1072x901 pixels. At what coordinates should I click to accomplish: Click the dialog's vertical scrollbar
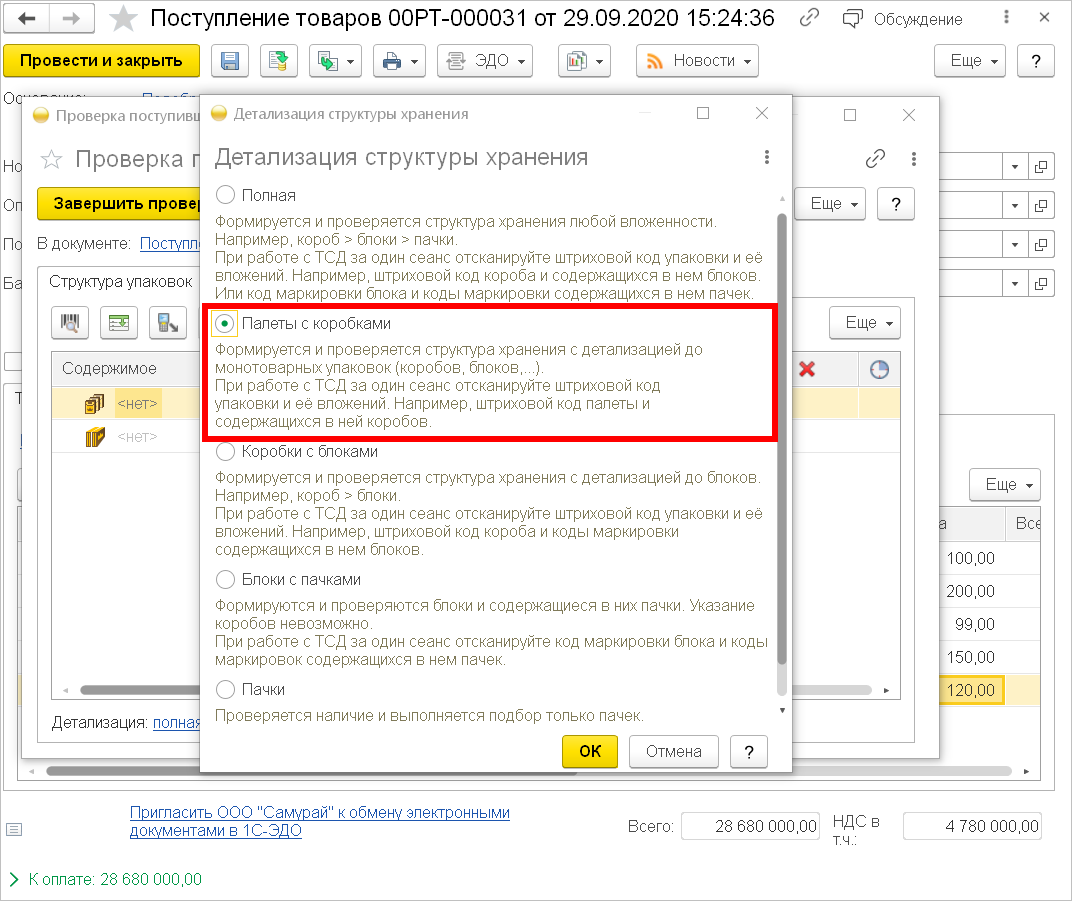tap(782, 438)
